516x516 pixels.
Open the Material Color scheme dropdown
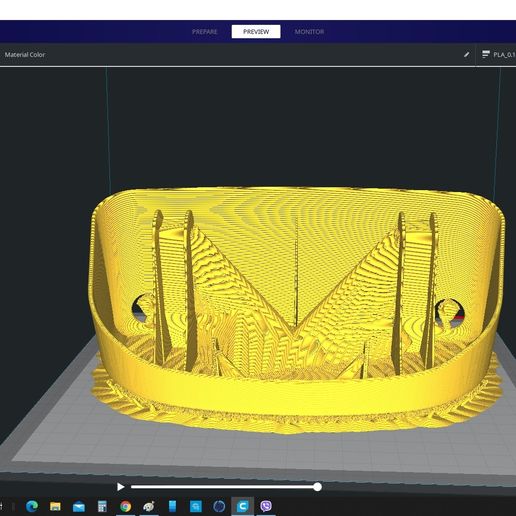25,55
